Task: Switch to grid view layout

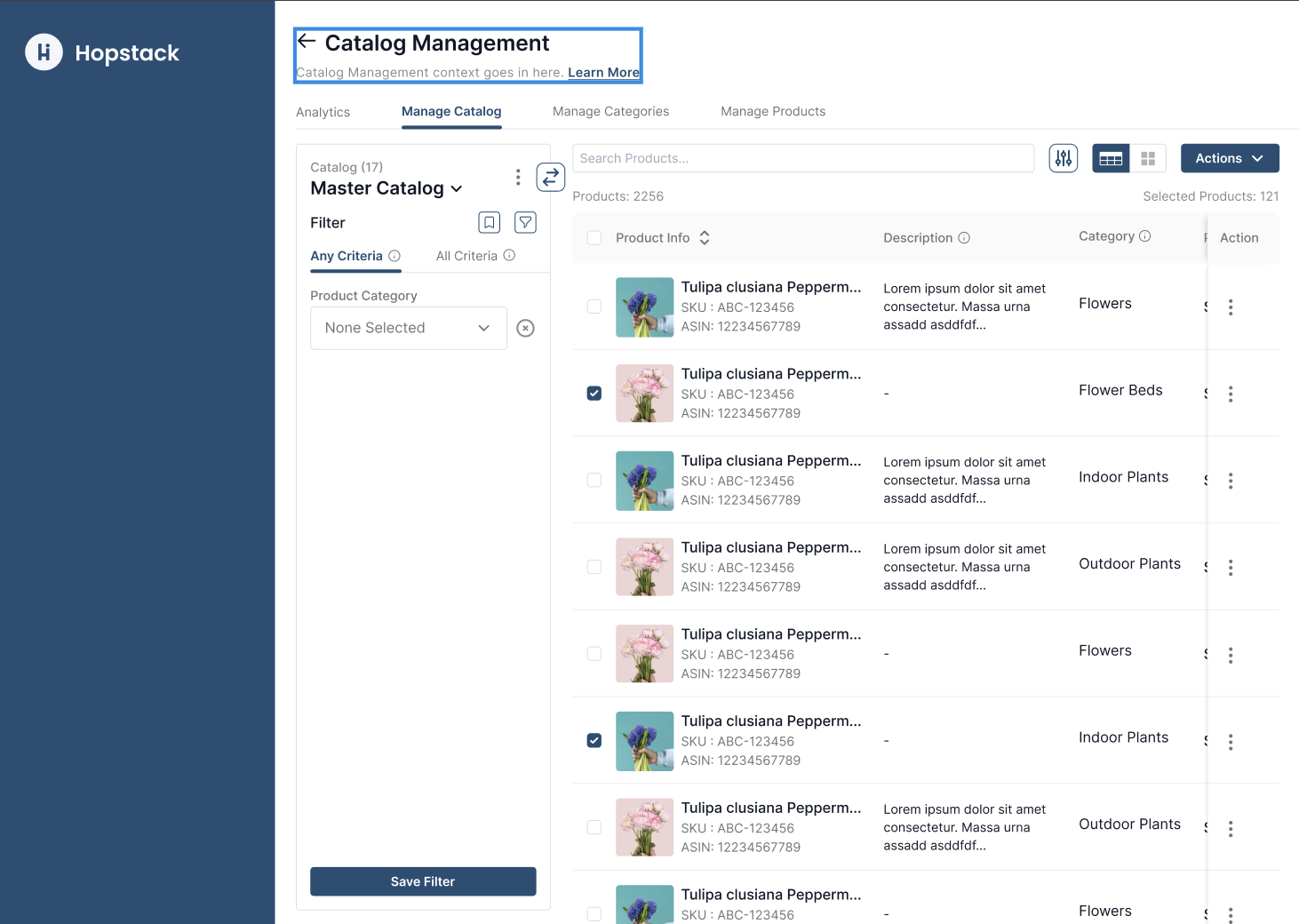Action: coord(1148,159)
